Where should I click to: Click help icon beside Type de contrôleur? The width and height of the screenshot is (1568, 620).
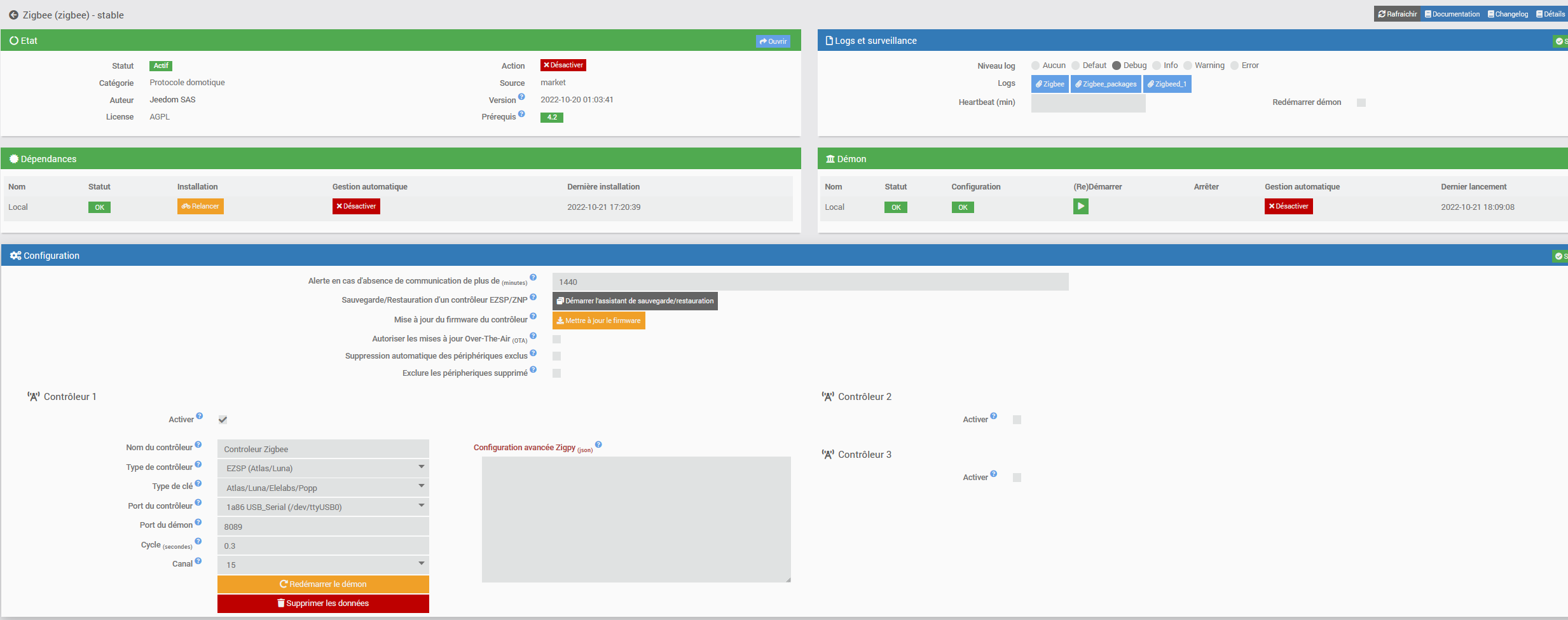coord(198,464)
